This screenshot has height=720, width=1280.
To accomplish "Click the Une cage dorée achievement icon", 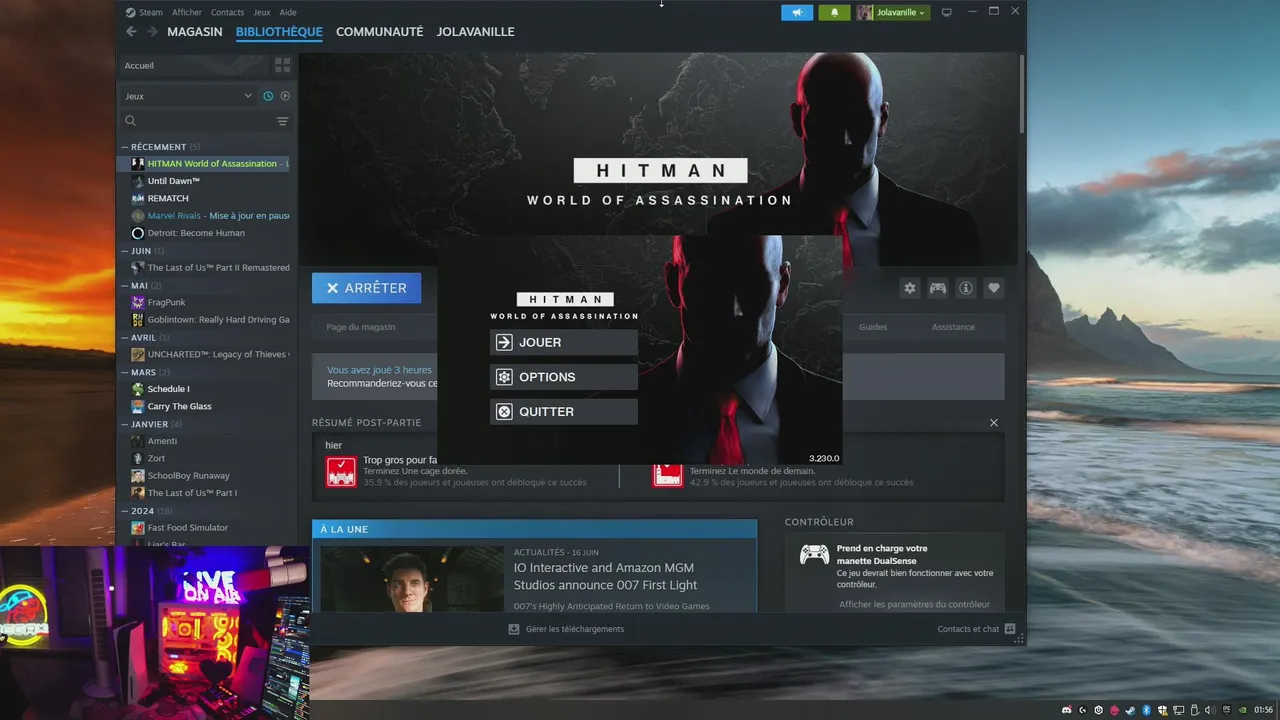I will click(x=341, y=472).
